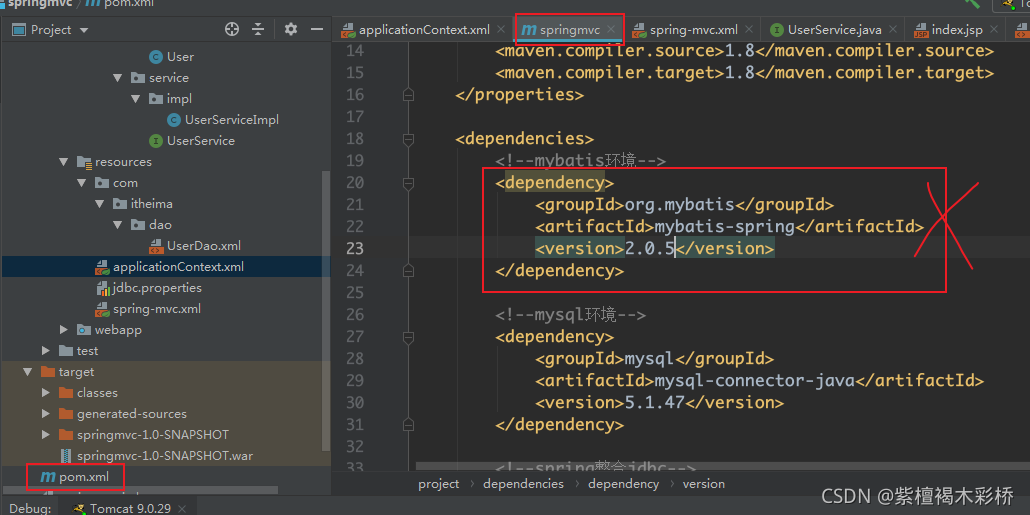Click the dependencies breadcrumb
1030x515 pixels.
tap(524, 483)
